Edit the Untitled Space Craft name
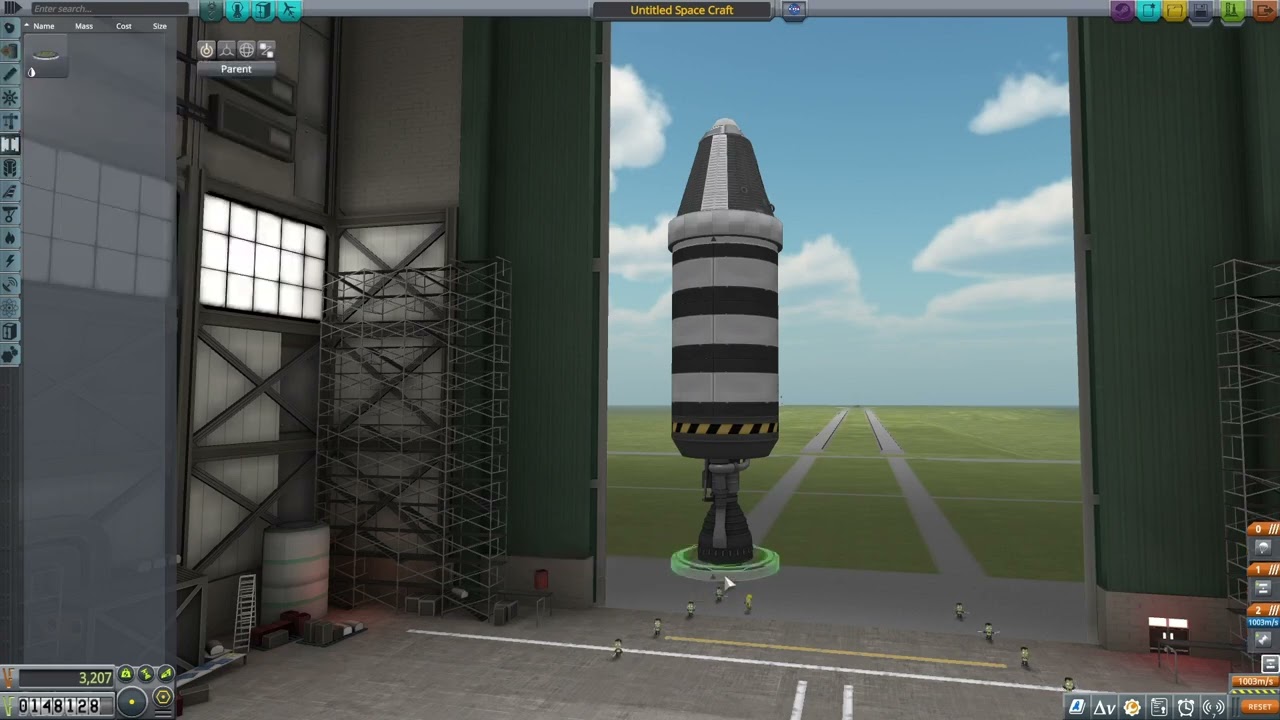The height and width of the screenshot is (720, 1280). 682,10
